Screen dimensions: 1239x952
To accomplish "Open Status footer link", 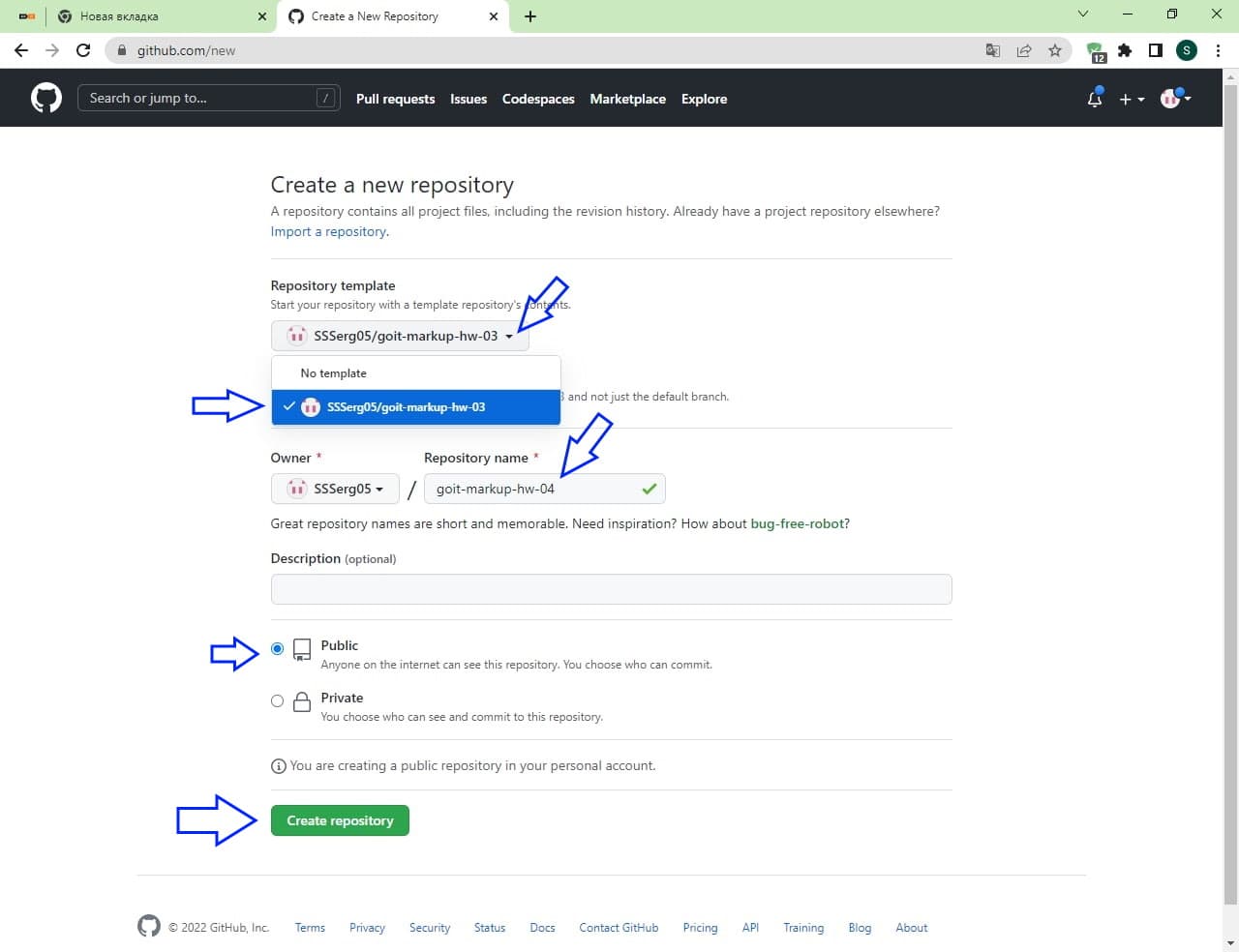I will coord(490,927).
